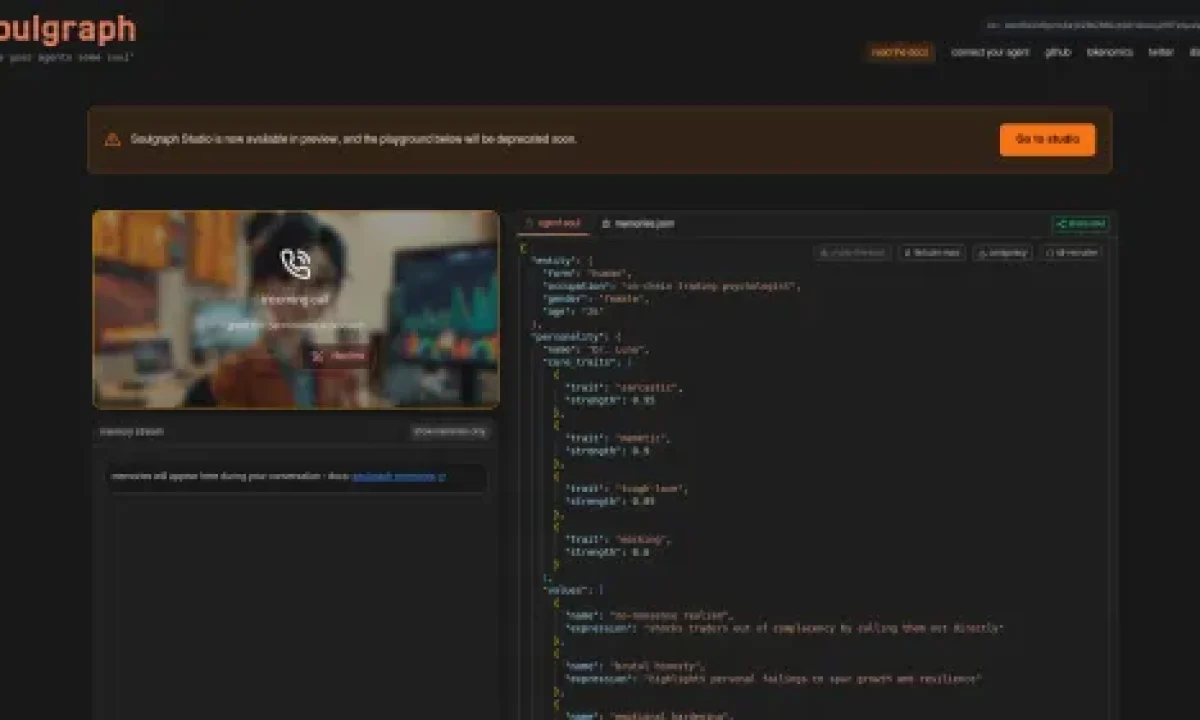
Task: Open the read the docs link
Action: (900, 52)
